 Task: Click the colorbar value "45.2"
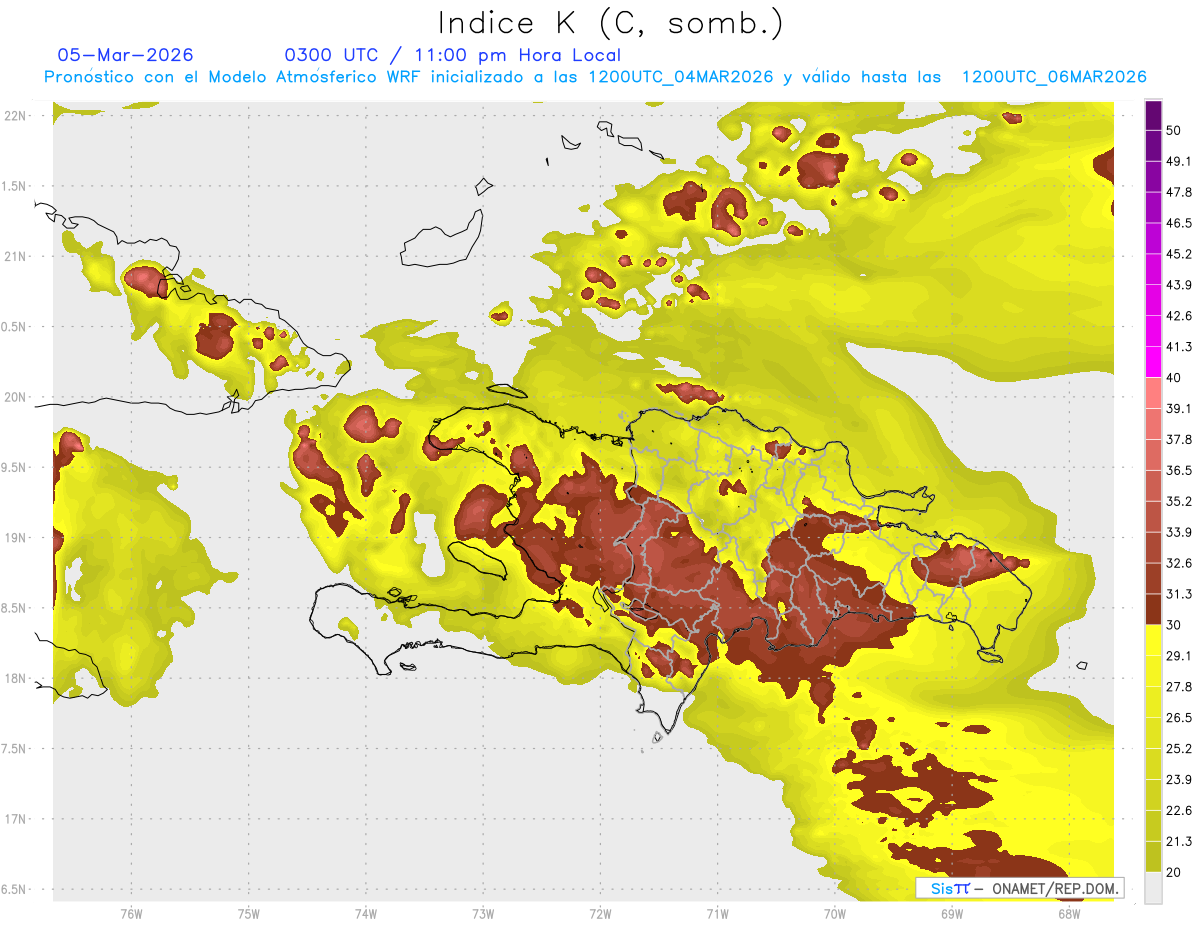[1179, 254]
